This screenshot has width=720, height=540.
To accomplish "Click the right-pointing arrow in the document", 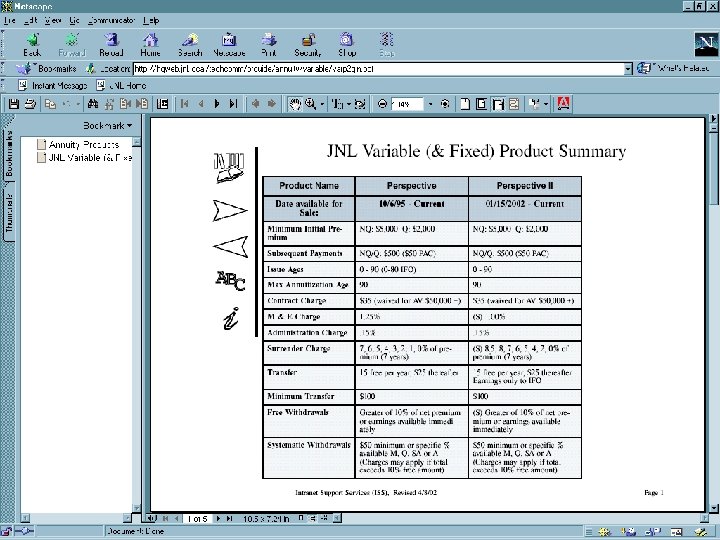I will [230, 210].
